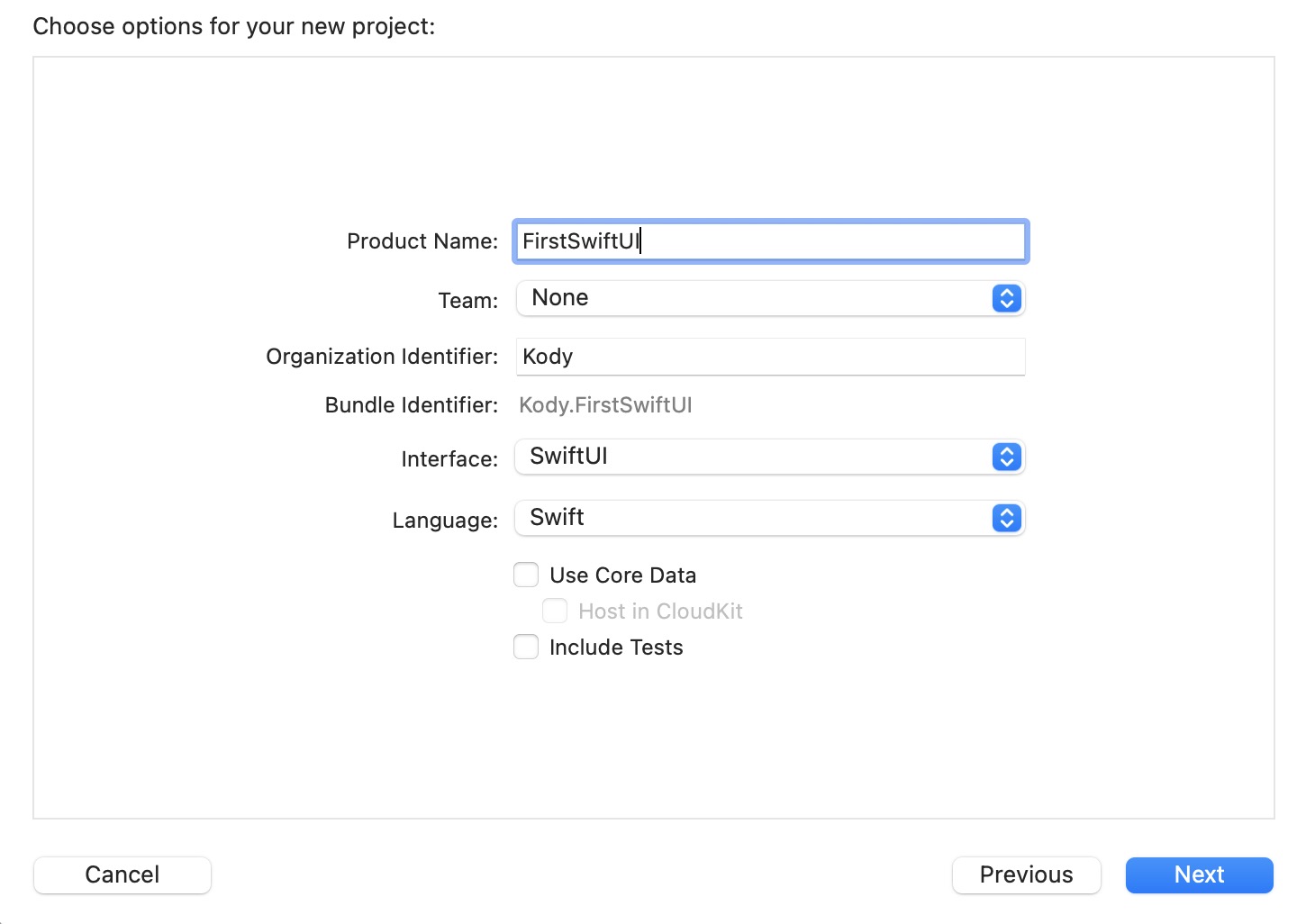Click the Host in CloudKit checkbox
The image size is (1306, 924).
coord(555,611)
